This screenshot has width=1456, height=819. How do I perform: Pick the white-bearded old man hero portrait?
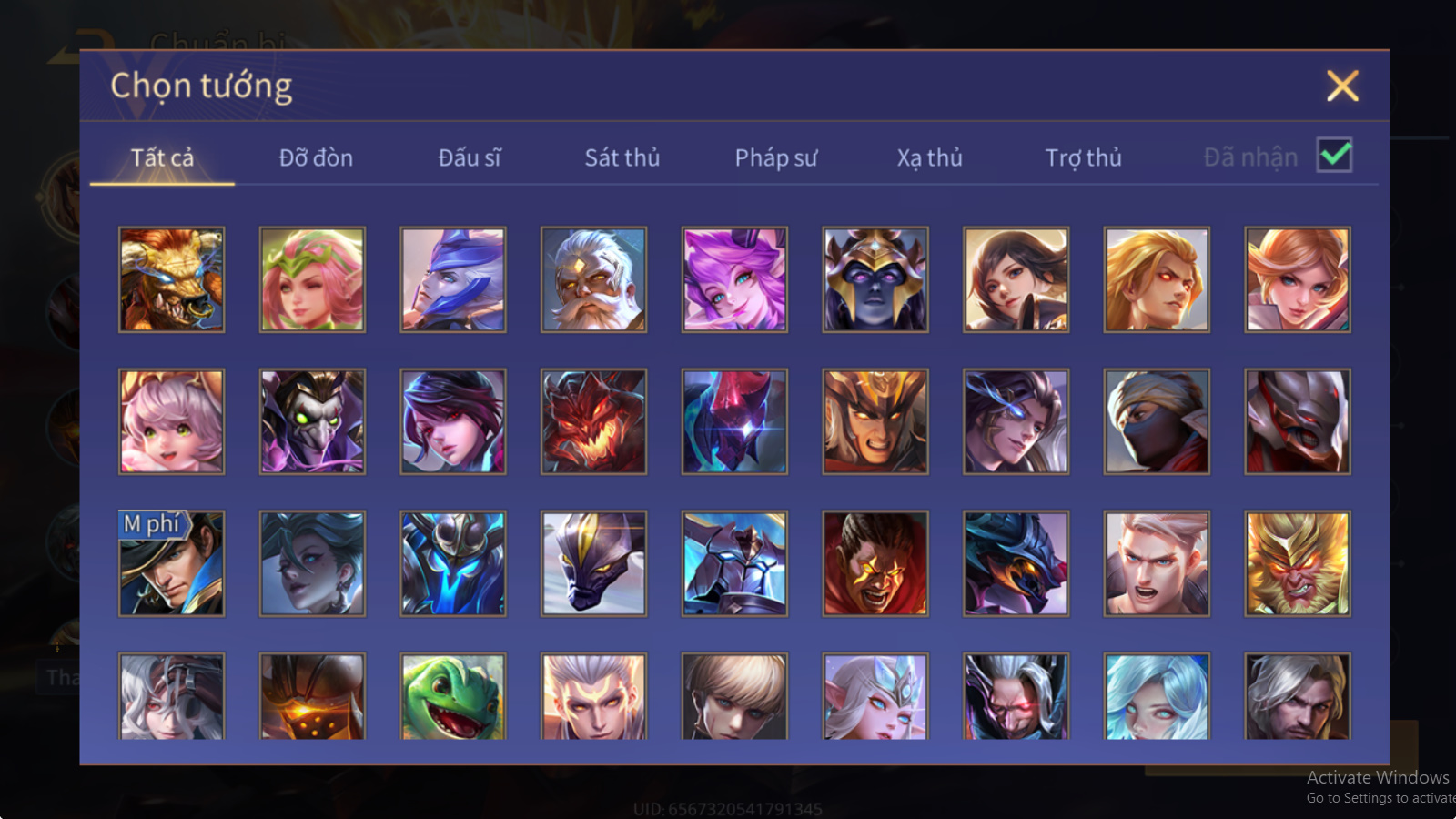(593, 279)
